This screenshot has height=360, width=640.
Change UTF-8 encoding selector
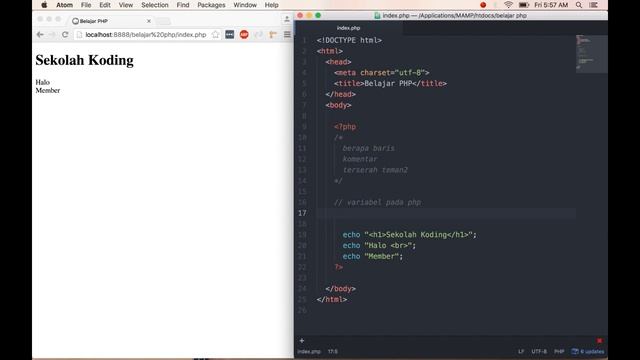539,351
